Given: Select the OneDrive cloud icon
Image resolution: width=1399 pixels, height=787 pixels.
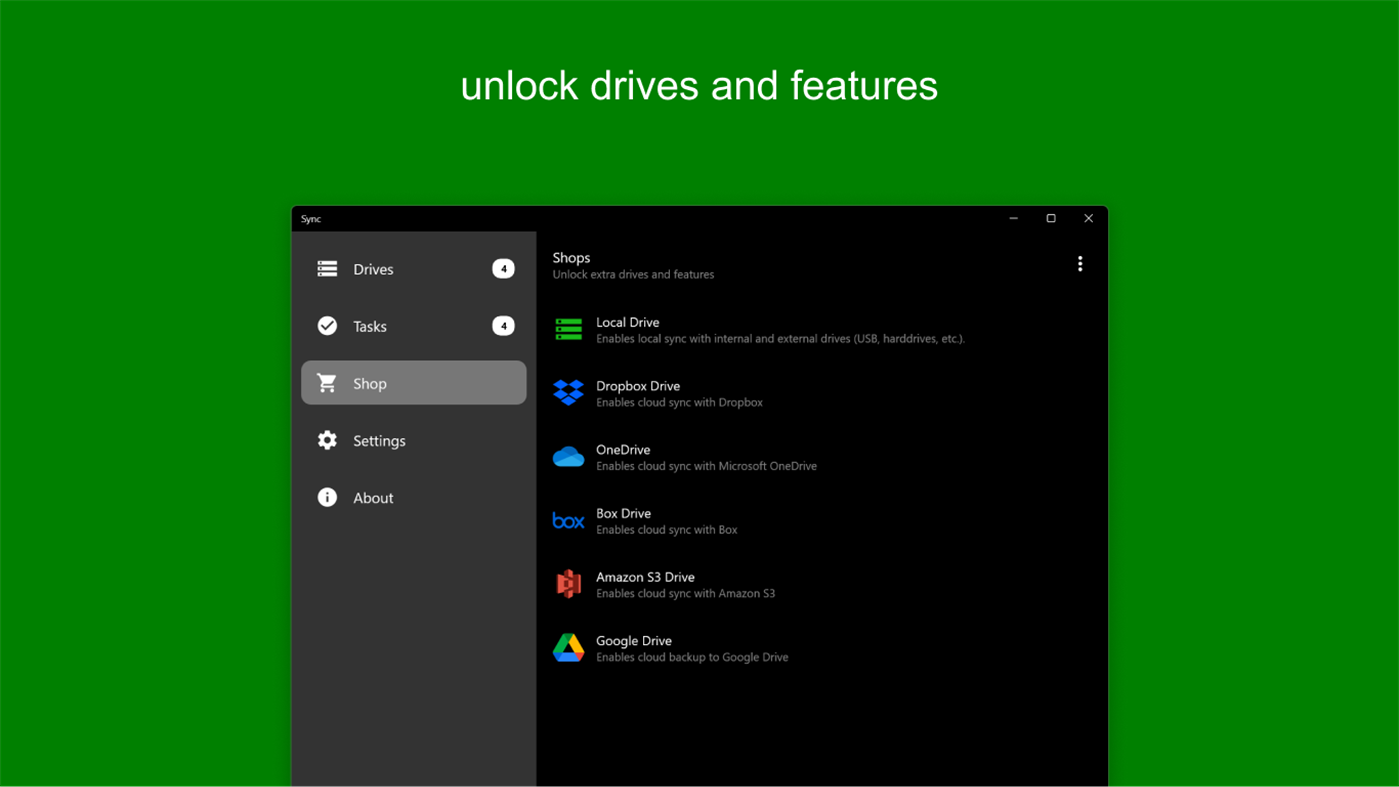Looking at the screenshot, I should point(568,457).
